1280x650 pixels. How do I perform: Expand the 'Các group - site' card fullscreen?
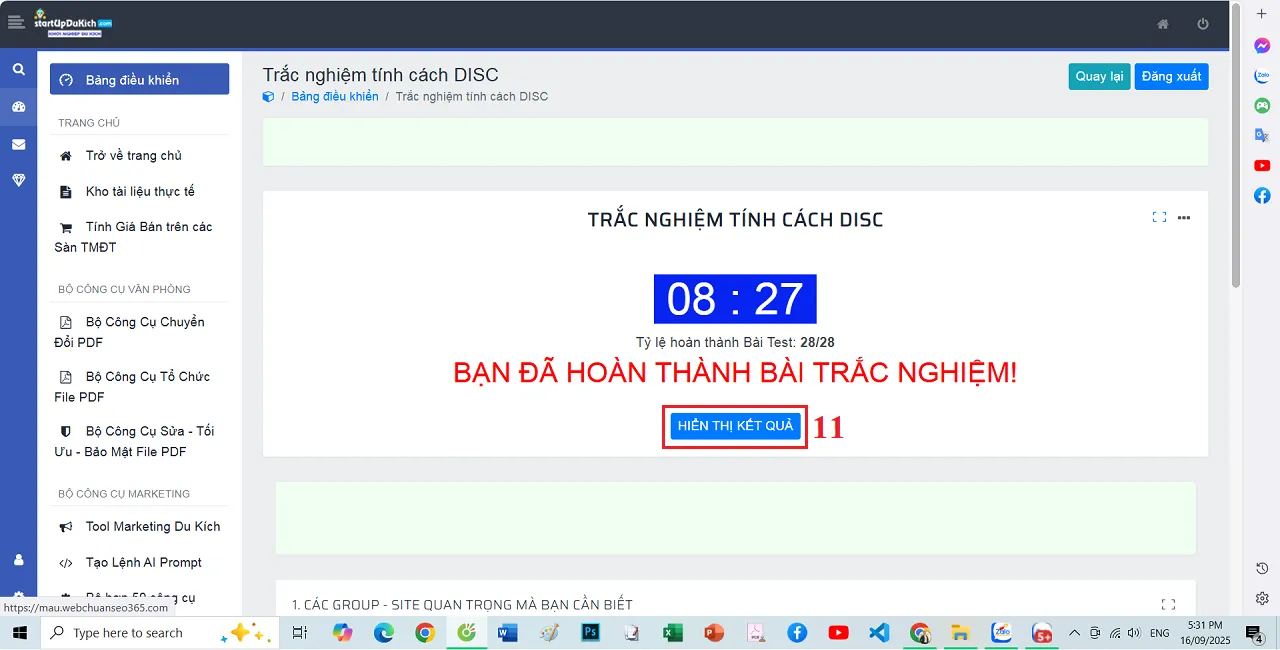(1168, 604)
